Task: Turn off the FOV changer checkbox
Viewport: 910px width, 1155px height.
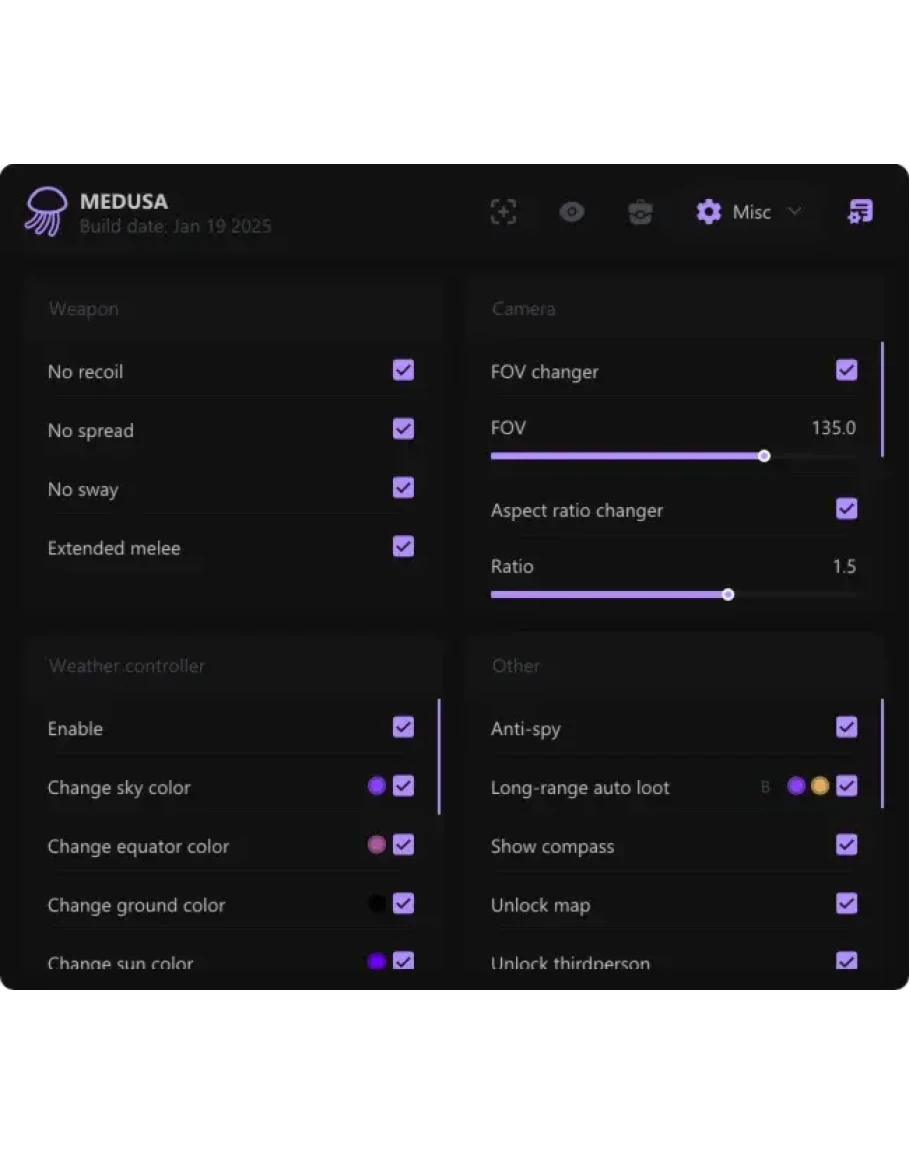Action: (x=846, y=370)
